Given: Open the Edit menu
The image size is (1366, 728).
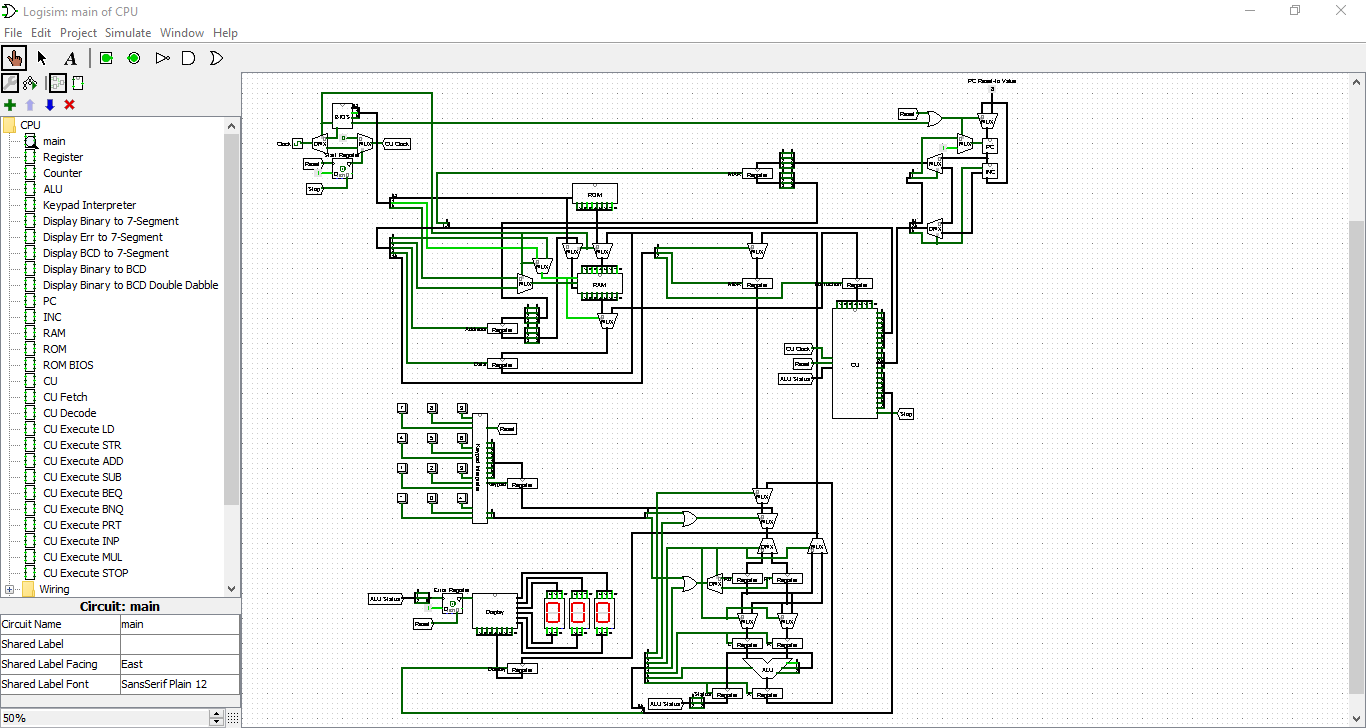Looking at the screenshot, I should tap(41, 33).
